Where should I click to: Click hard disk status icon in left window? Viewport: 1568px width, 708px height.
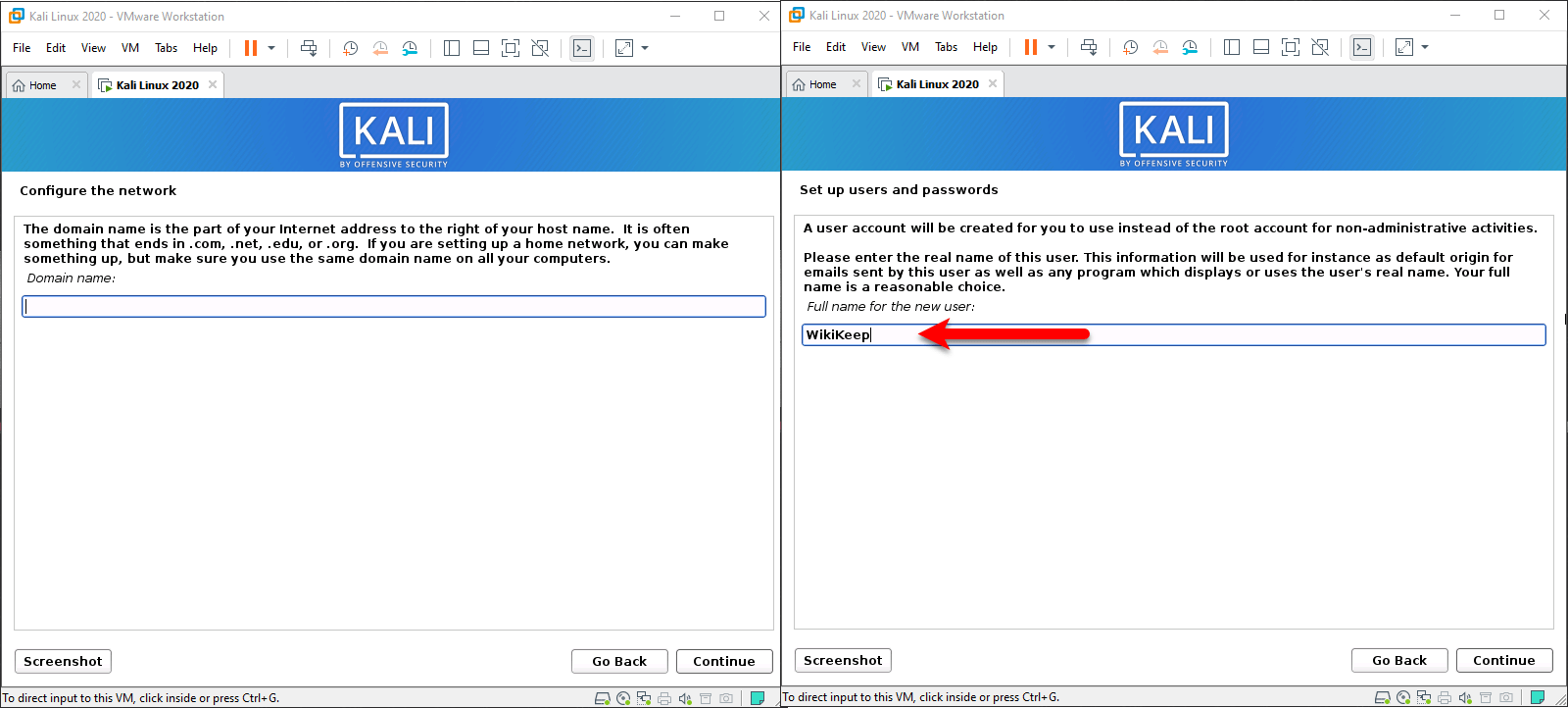click(603, 698)
